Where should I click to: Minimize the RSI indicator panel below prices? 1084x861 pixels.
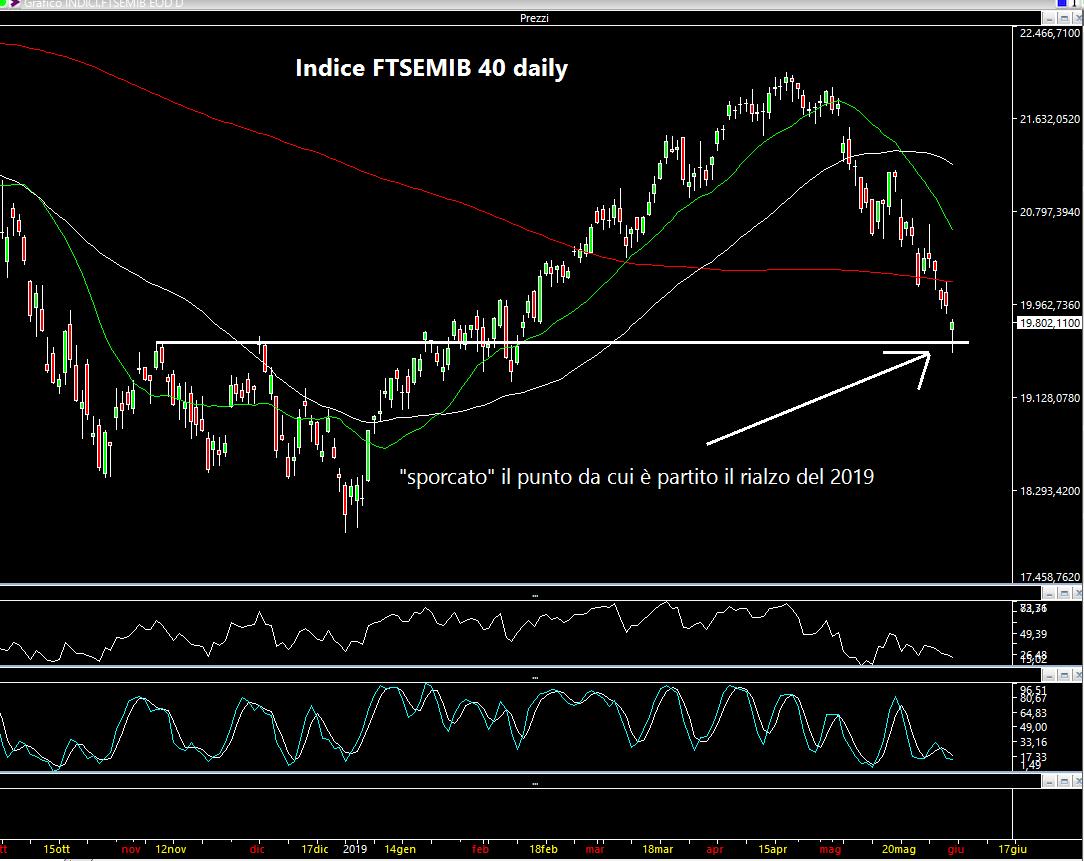point(1049,593)
